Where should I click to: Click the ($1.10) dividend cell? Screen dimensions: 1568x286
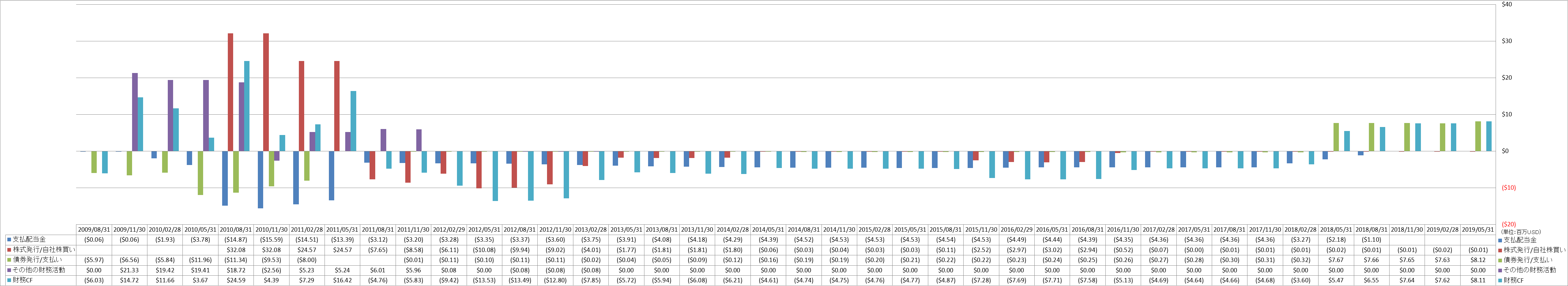click(1372, 240)
